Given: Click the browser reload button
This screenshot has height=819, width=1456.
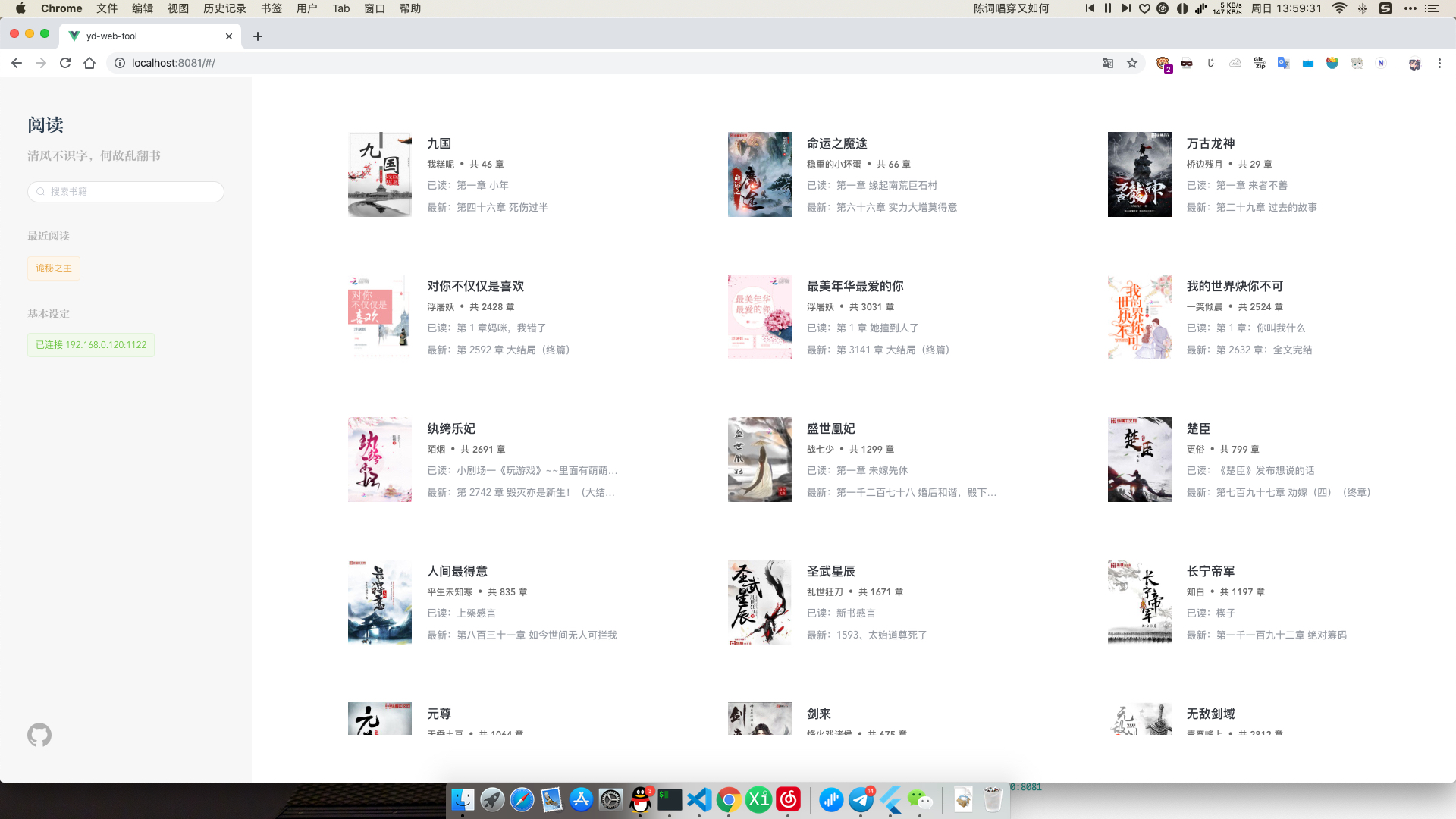Looking at the screenshot, I should [x=65, y=63].
